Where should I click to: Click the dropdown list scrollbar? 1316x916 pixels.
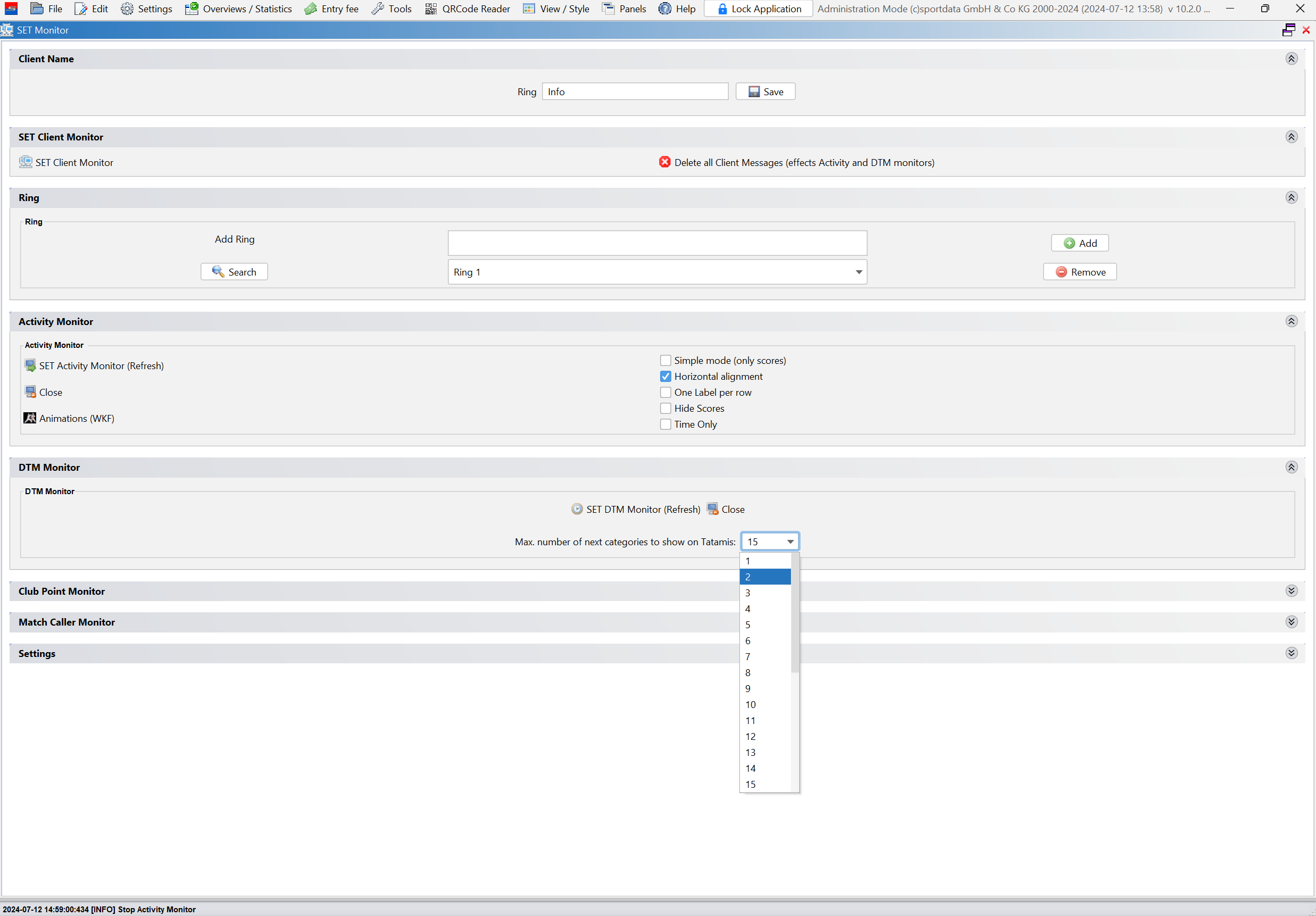click(795, 613)
